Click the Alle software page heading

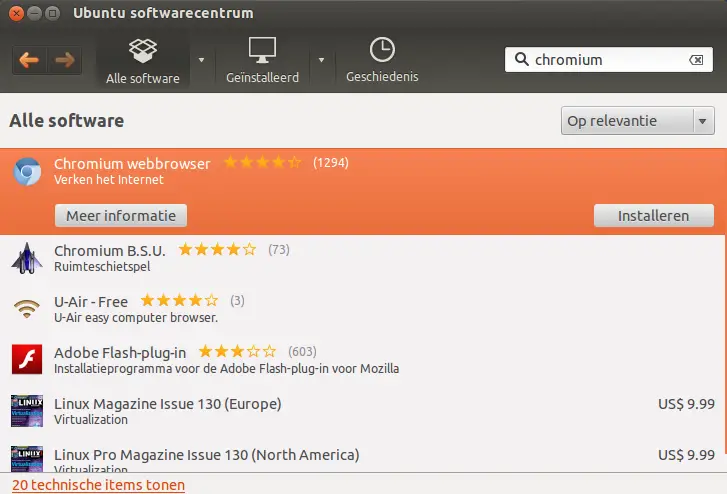pos(67,121)
